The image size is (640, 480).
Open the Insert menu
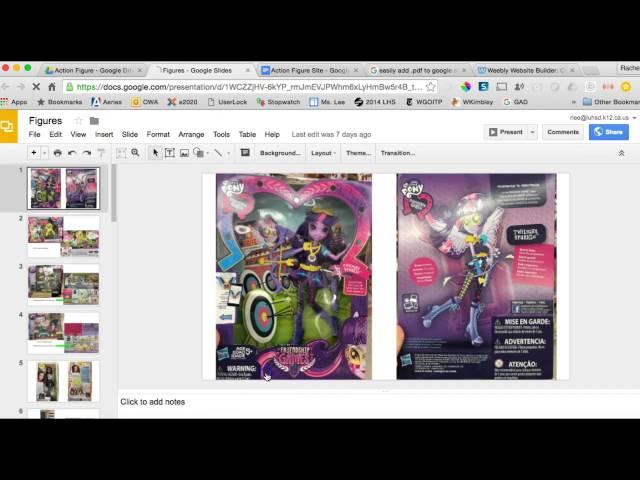104,134
